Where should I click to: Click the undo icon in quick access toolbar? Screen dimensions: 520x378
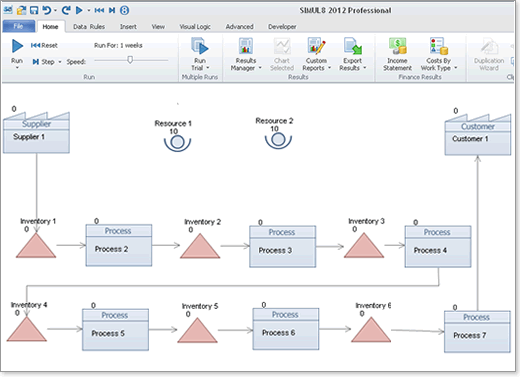pos(47,10)
